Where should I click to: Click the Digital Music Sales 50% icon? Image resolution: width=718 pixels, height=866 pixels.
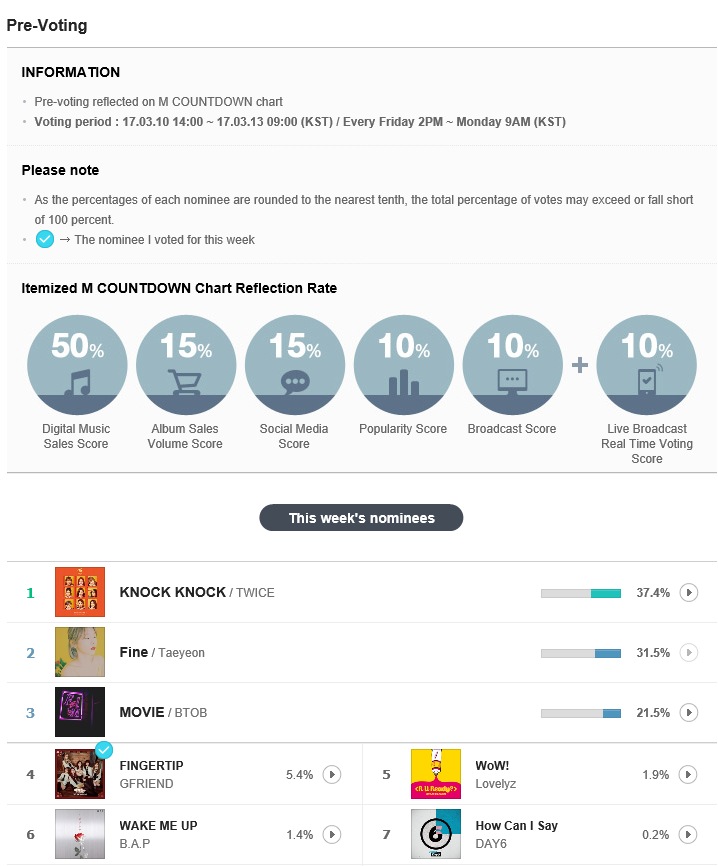(x=77, y=365)
